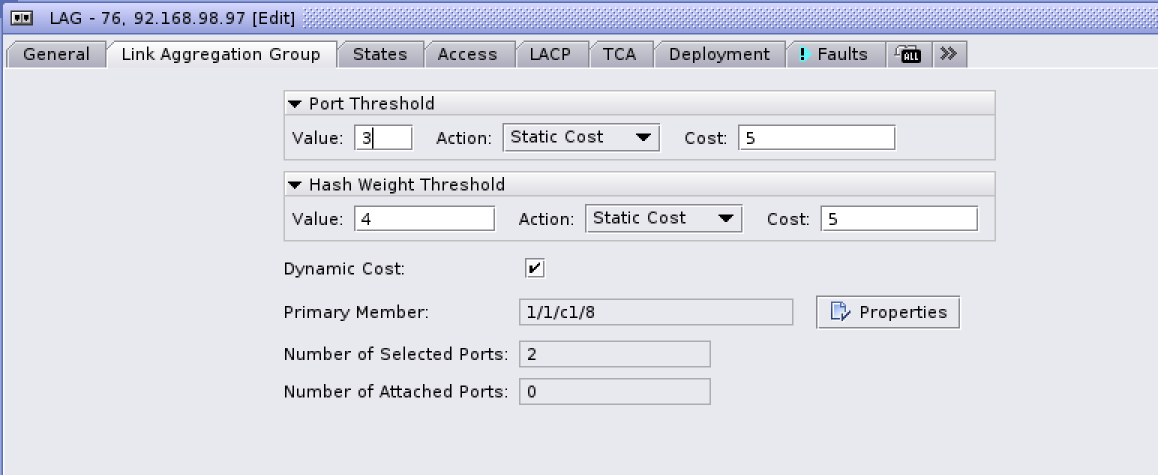Collapse the Hash Weight Threshold section
Screen dimensions: 1158x475
295,185
